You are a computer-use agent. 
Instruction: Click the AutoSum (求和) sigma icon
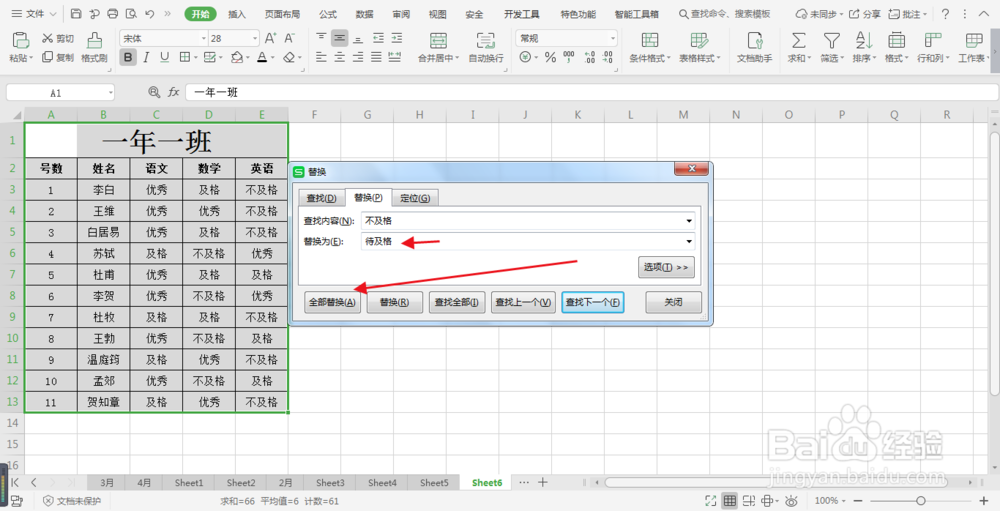[x=798, y=41]
